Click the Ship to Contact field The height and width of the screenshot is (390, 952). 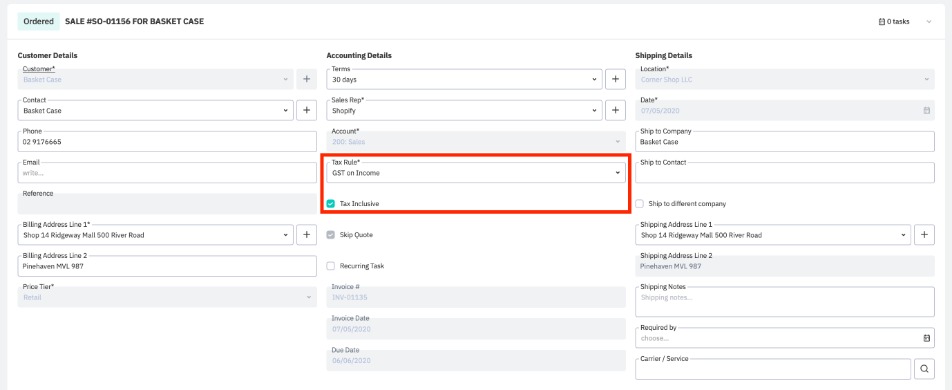pyautogui.click(x=785, y=172)
